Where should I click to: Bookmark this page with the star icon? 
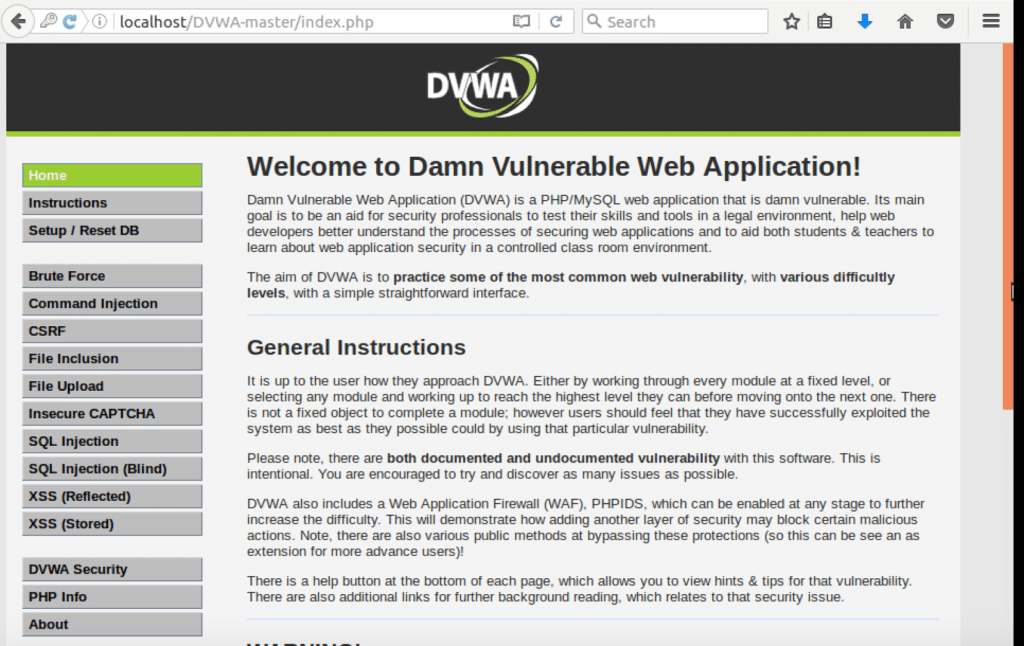click(x=792, y=22)
